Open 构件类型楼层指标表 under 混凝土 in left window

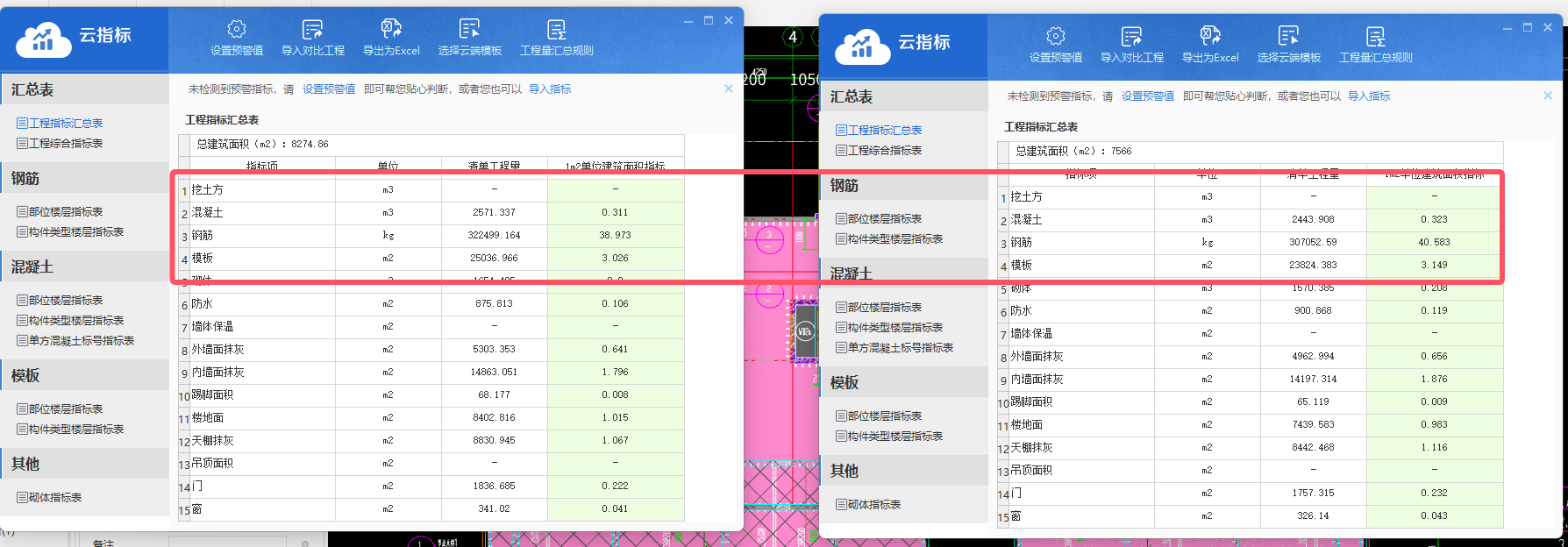click(x=70, y=320)
